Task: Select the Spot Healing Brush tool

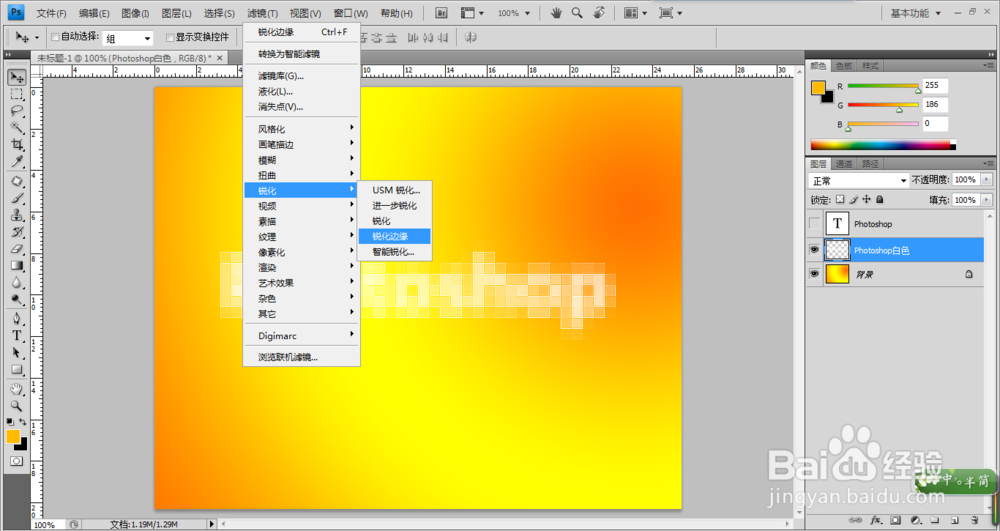Action: [17, 182]
